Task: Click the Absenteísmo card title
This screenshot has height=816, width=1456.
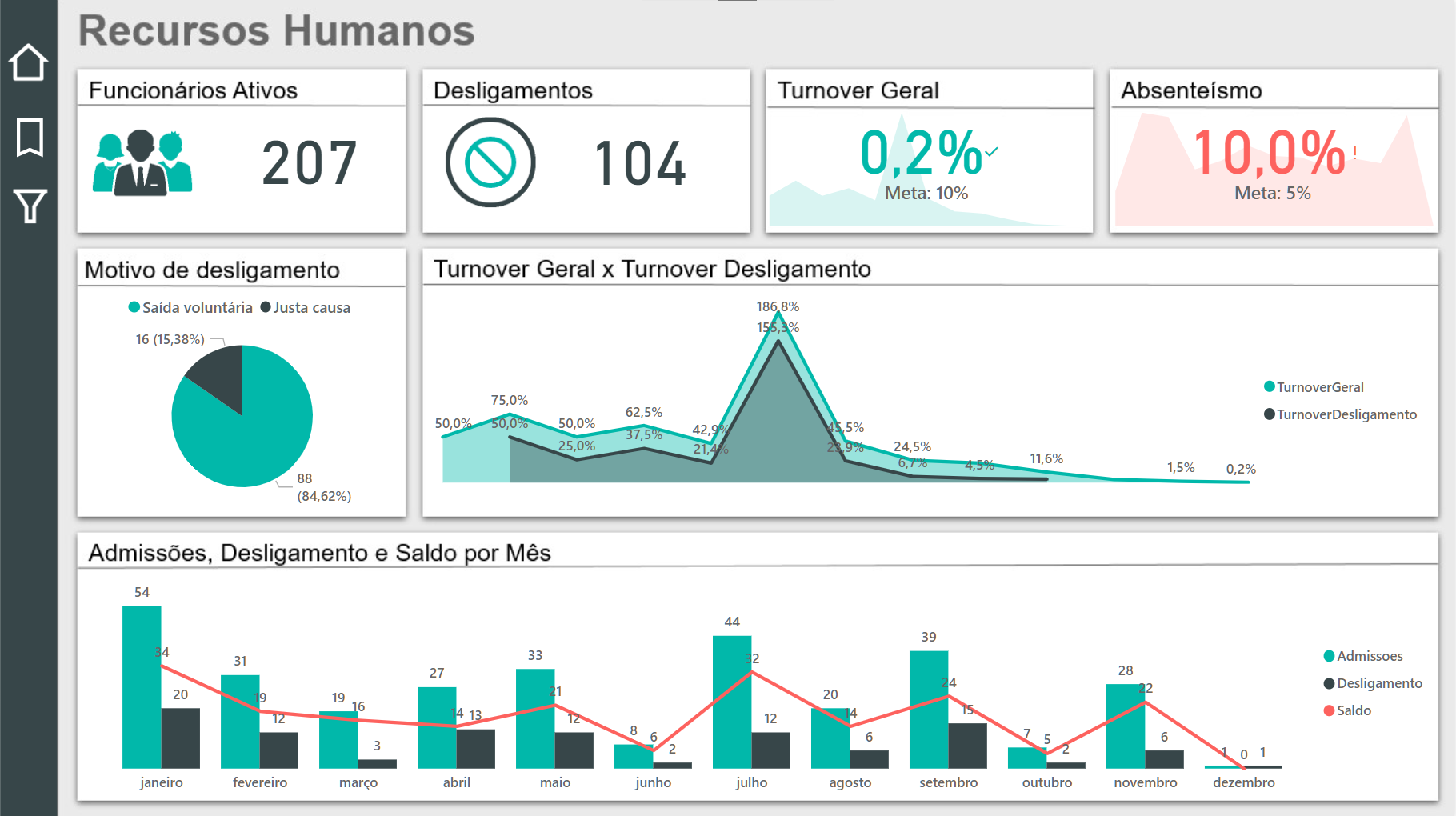Action: [x=1191, y=90]
